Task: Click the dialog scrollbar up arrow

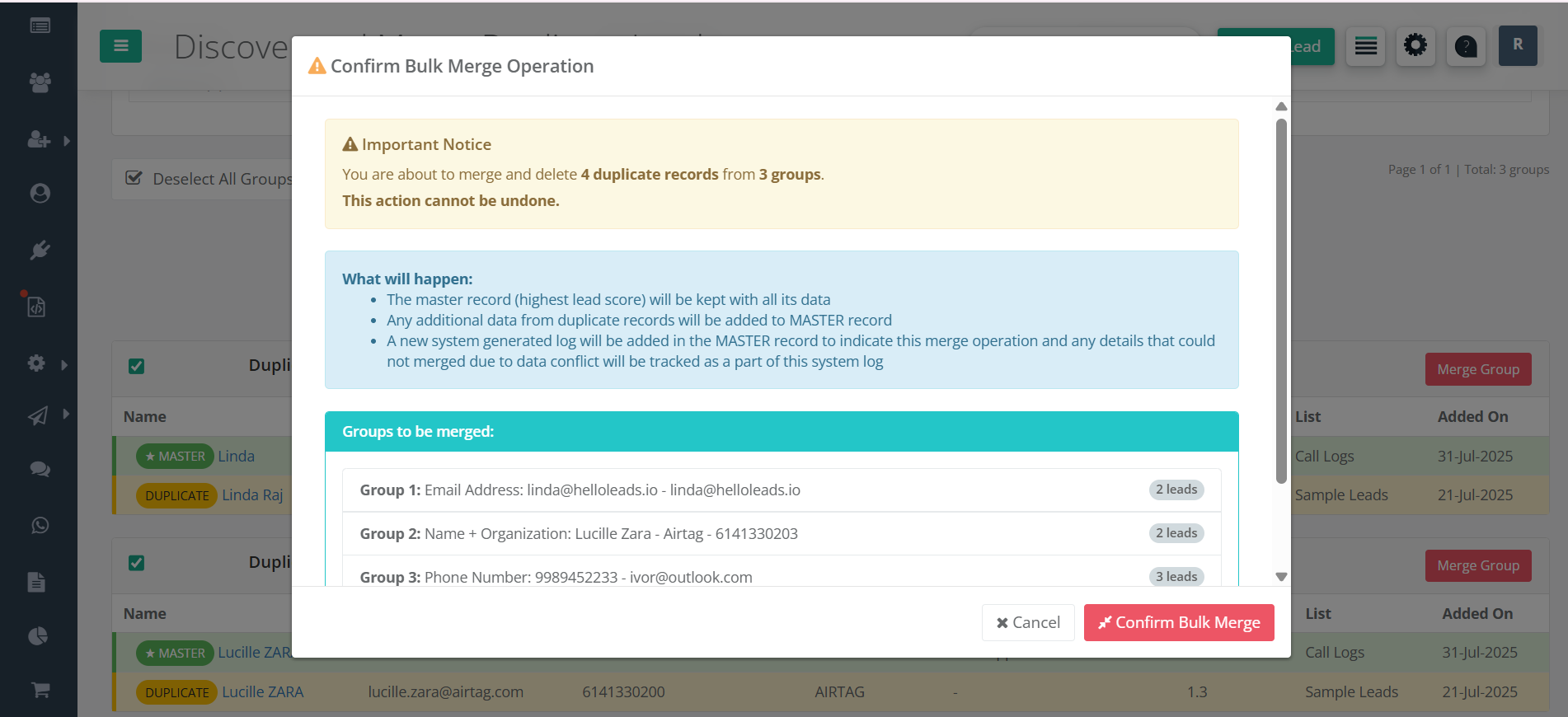Action: [1281, 106]
